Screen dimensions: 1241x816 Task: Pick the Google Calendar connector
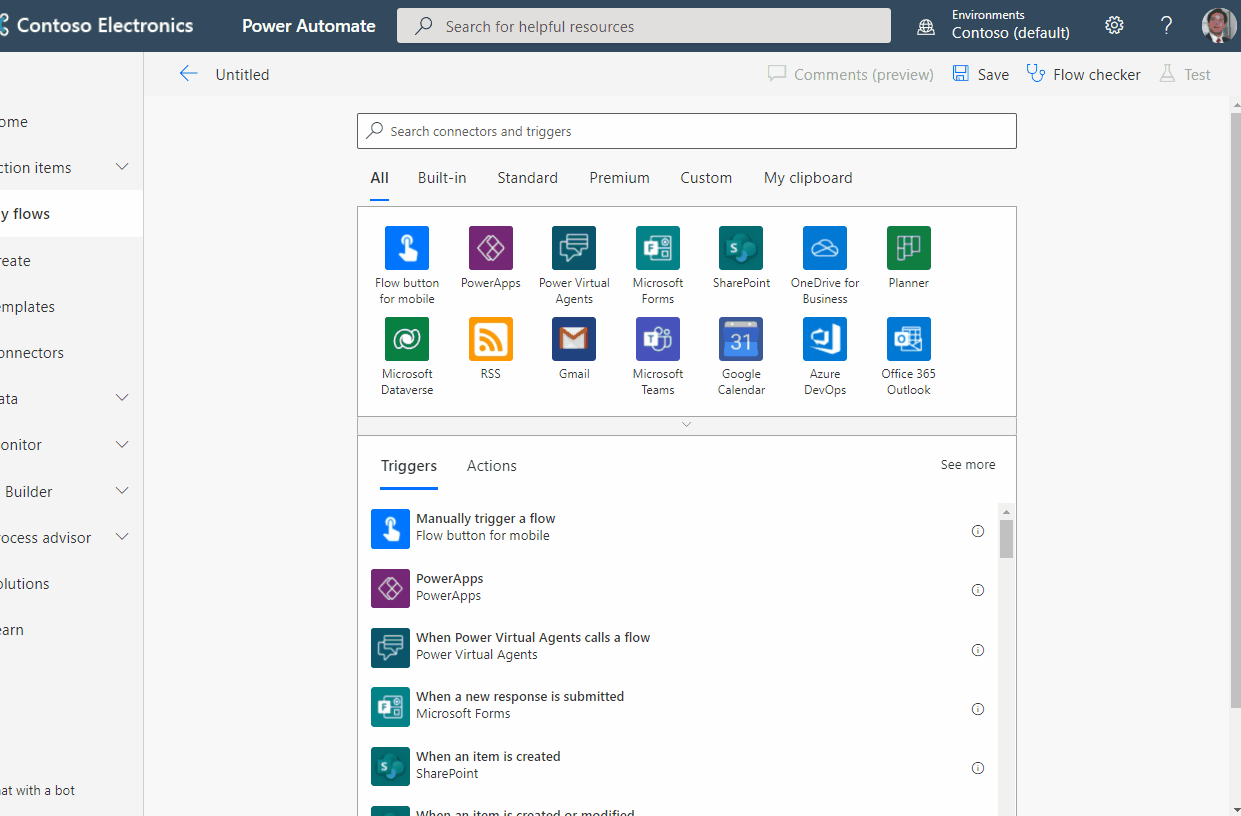pyautogui.click(x=741, y=339)
